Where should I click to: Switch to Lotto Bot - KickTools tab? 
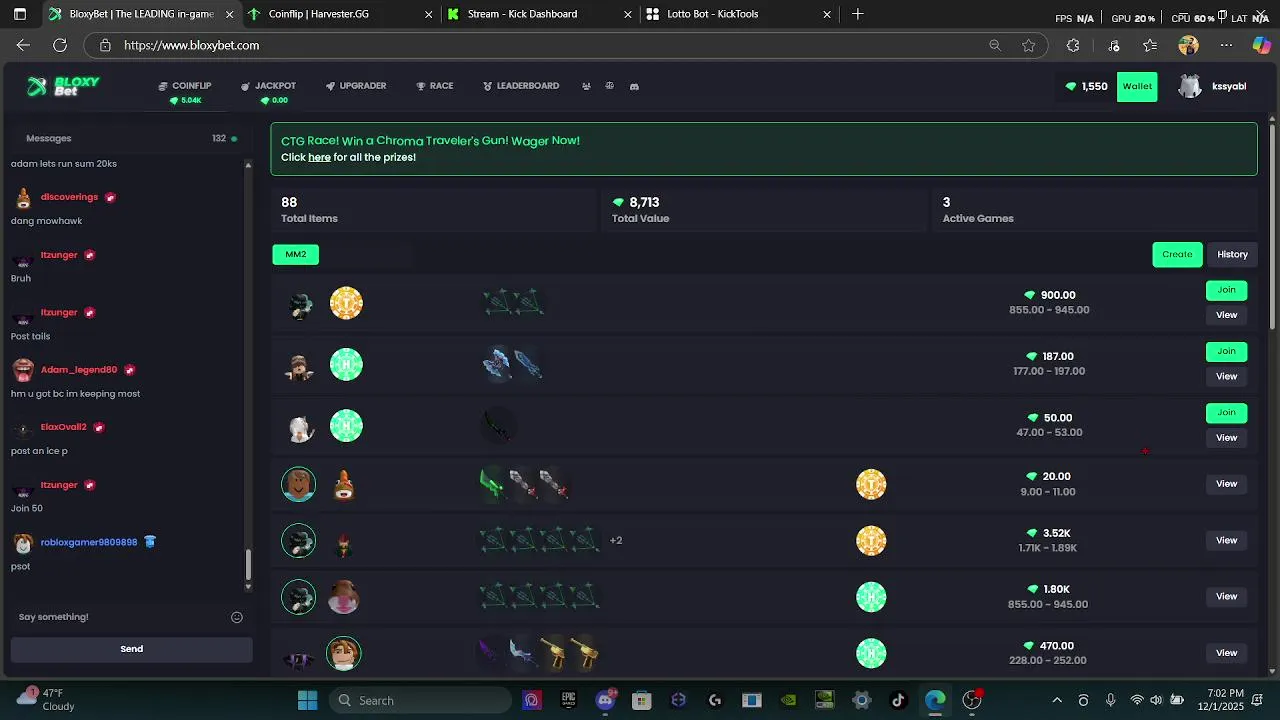[739, 14]
